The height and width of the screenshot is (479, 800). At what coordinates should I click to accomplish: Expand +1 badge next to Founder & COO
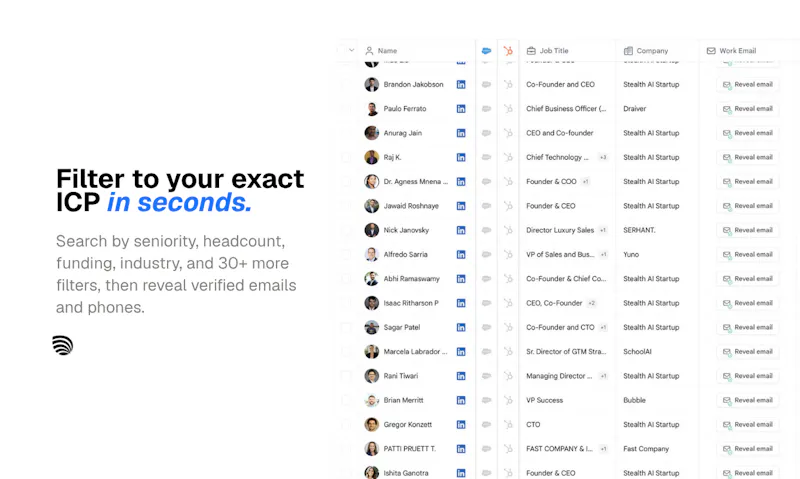point(586,182)
